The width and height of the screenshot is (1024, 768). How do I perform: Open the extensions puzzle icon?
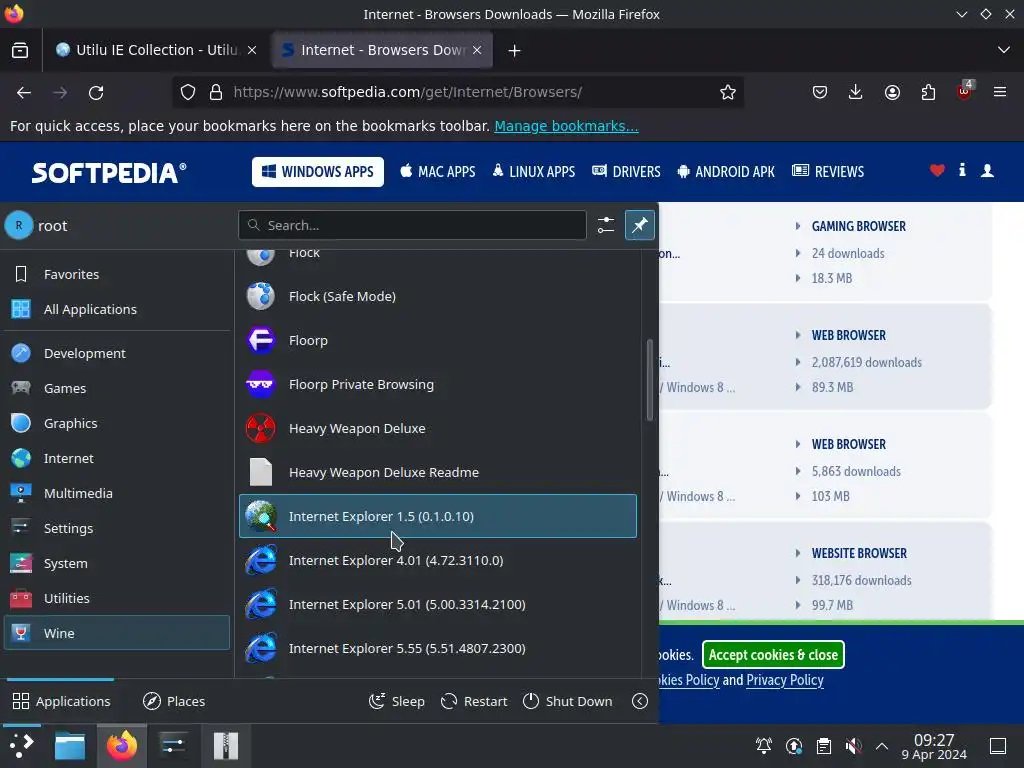(x=928, y=93)
